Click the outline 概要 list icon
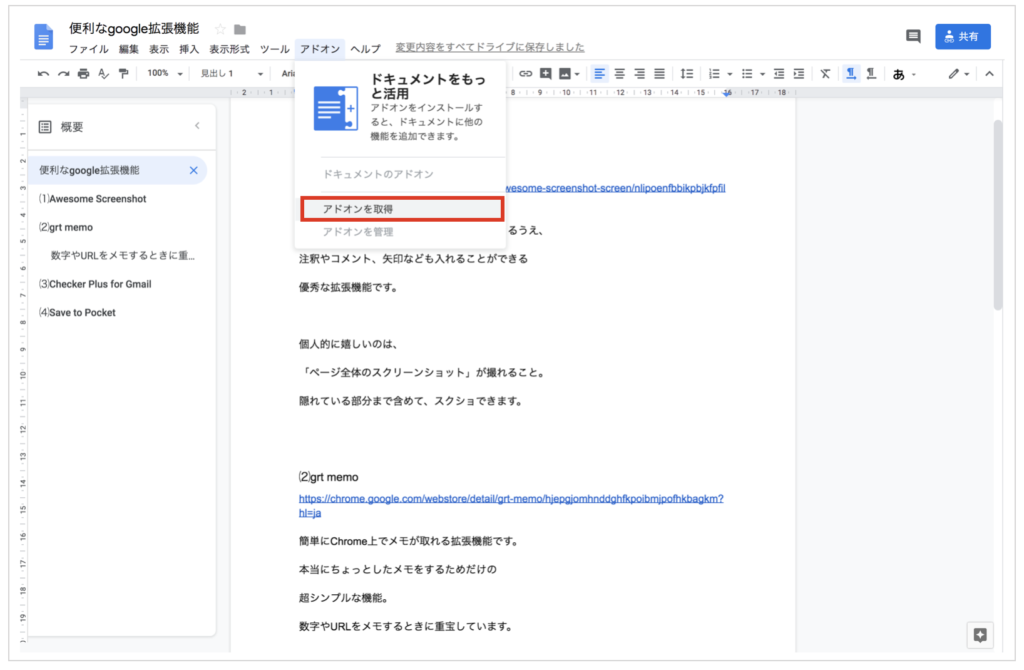This screenshot has width=1024, height=670. pyautogui.click(x=45, y=127)
